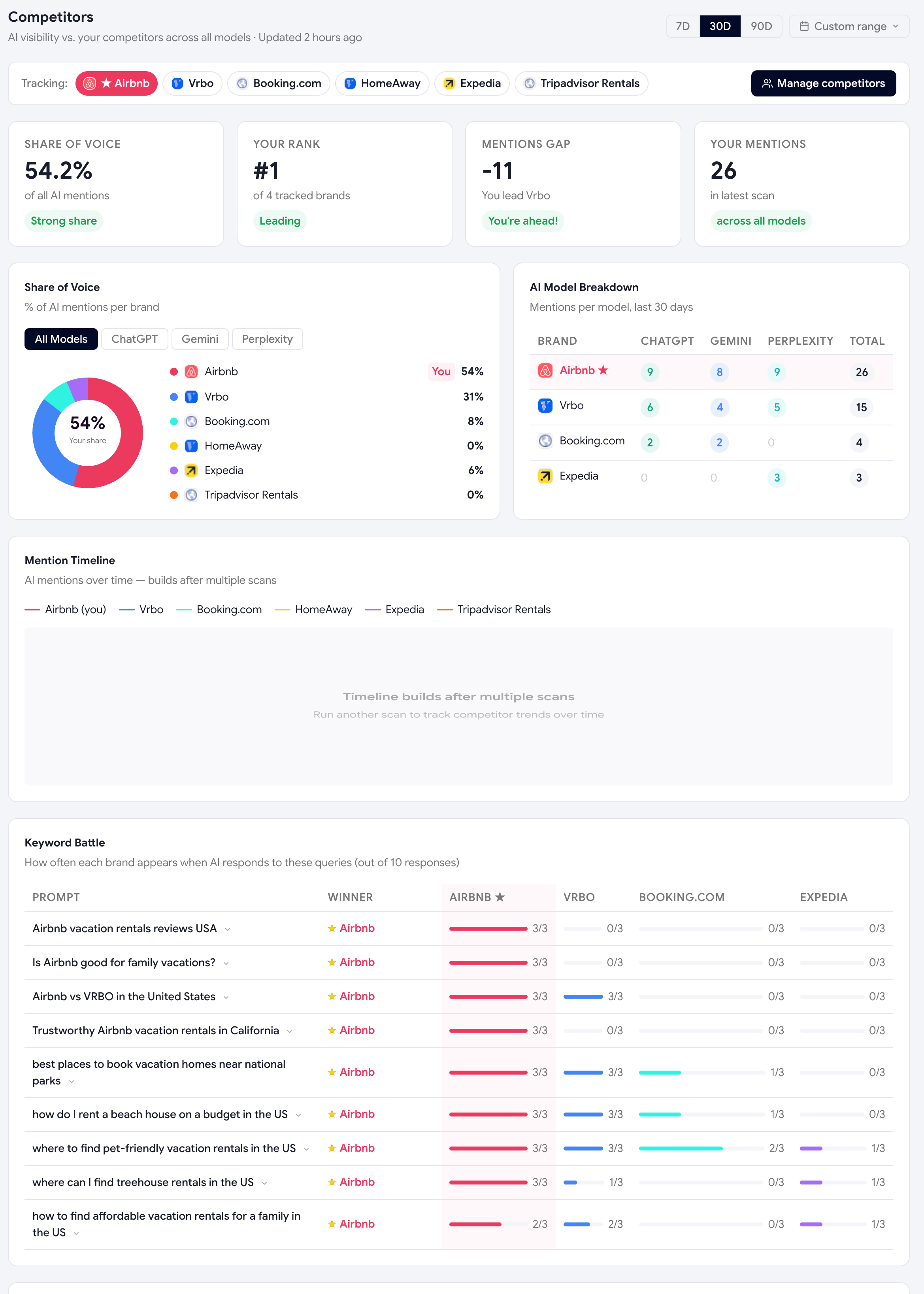This screenshot has width=924, height=1294.
Task: Click the Vrbo logo in tracking bar
Action: (x=177, y=84)
